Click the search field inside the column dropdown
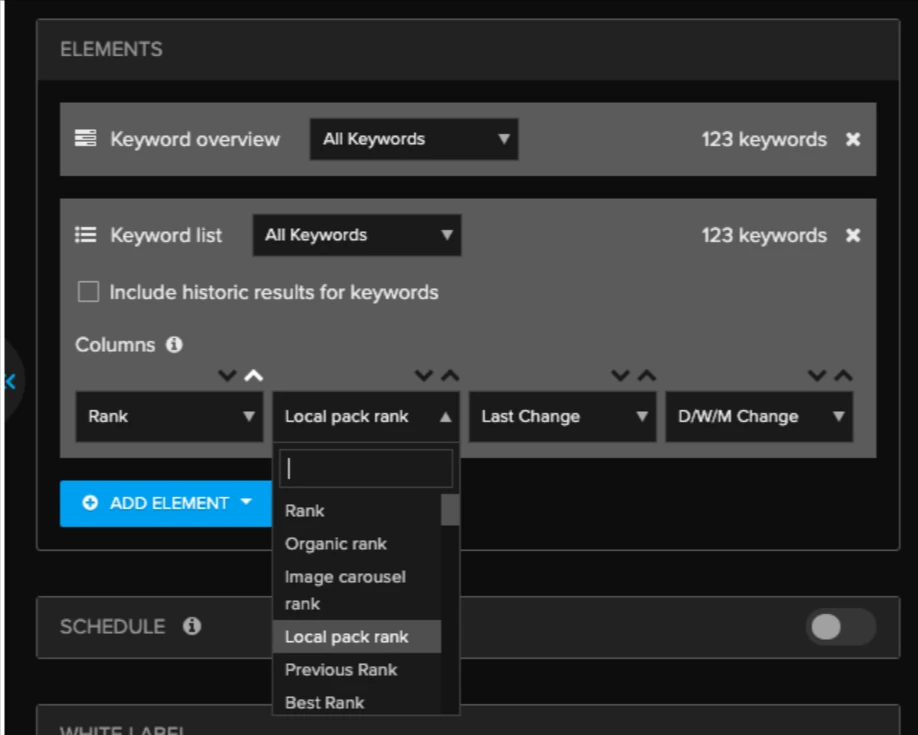This screenshot has height=735, width=918. pos(365,467)
